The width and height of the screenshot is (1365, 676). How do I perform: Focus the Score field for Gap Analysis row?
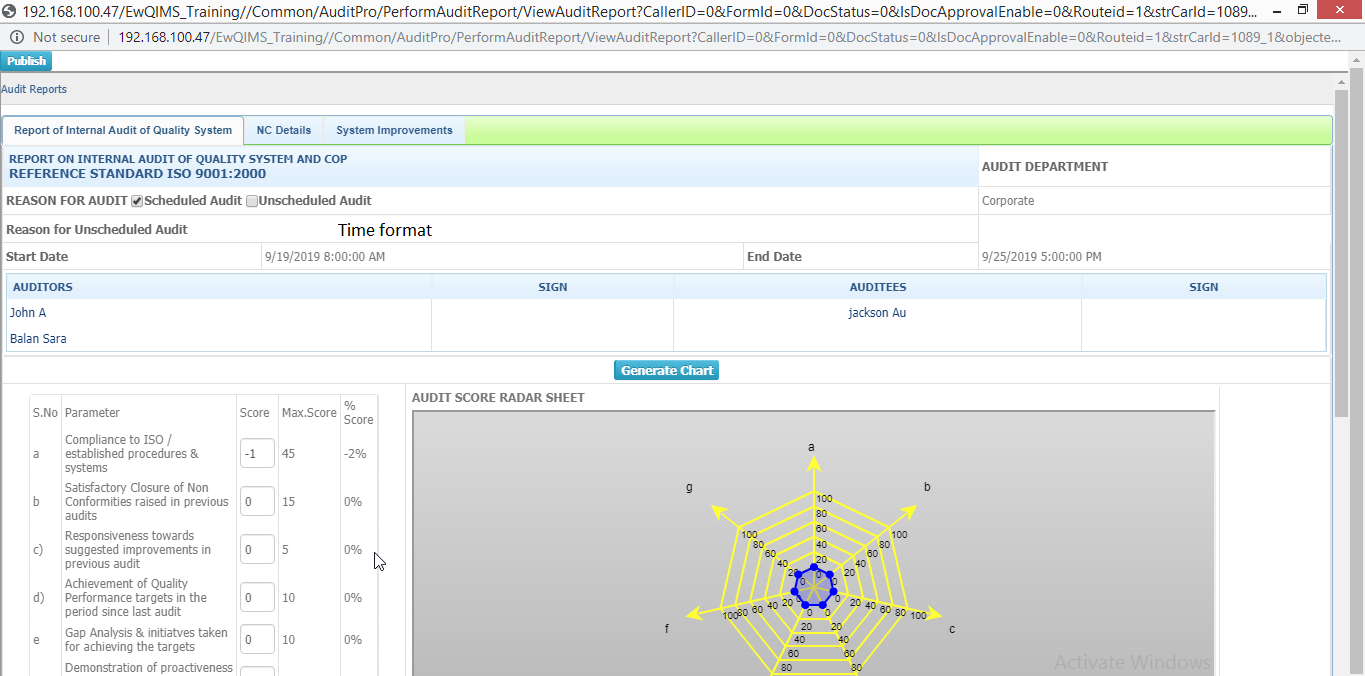tap(257, 639)
